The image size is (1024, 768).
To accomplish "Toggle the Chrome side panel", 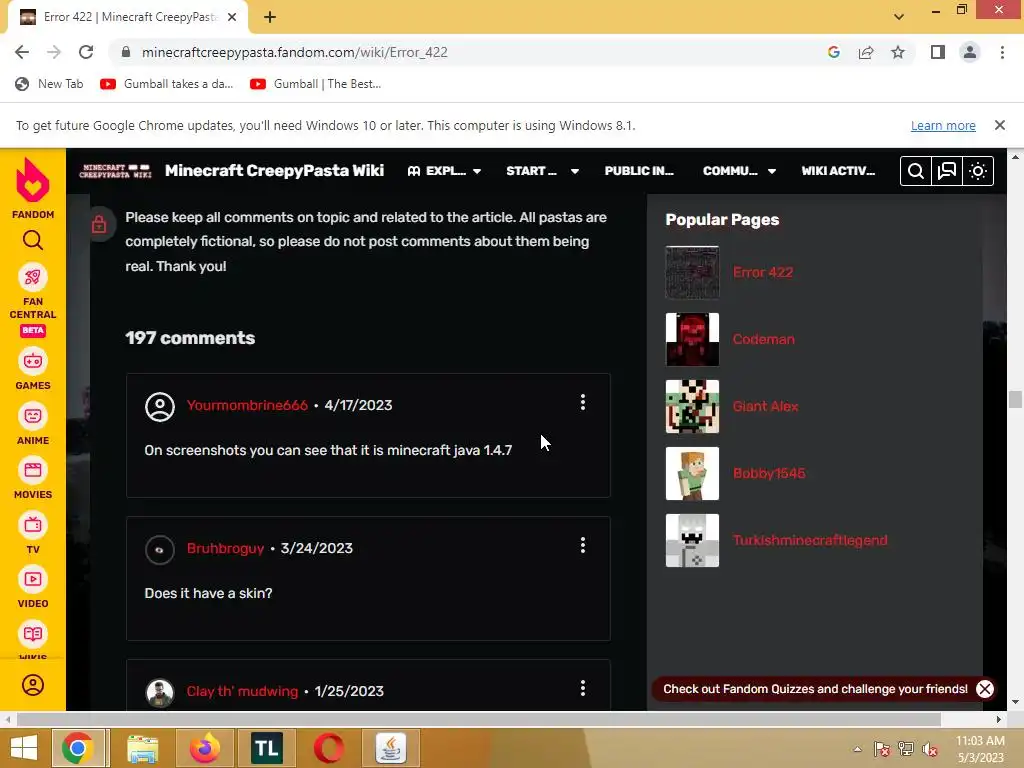I will tap(938, 52).
